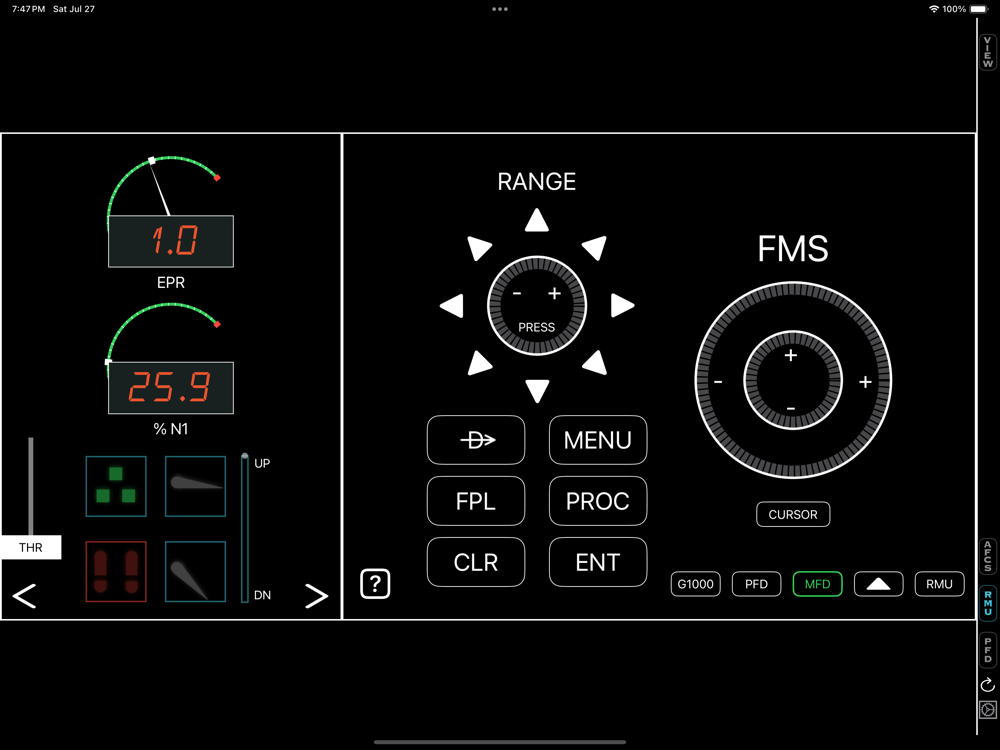Push the PRESS label on the RANGE knob
Viewport: 1000px width, 750px height.
(x=536, y=327)
